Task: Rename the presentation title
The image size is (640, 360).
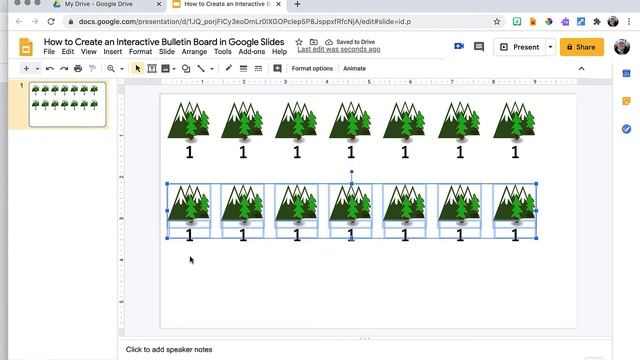Action: [x=164, y=42]
